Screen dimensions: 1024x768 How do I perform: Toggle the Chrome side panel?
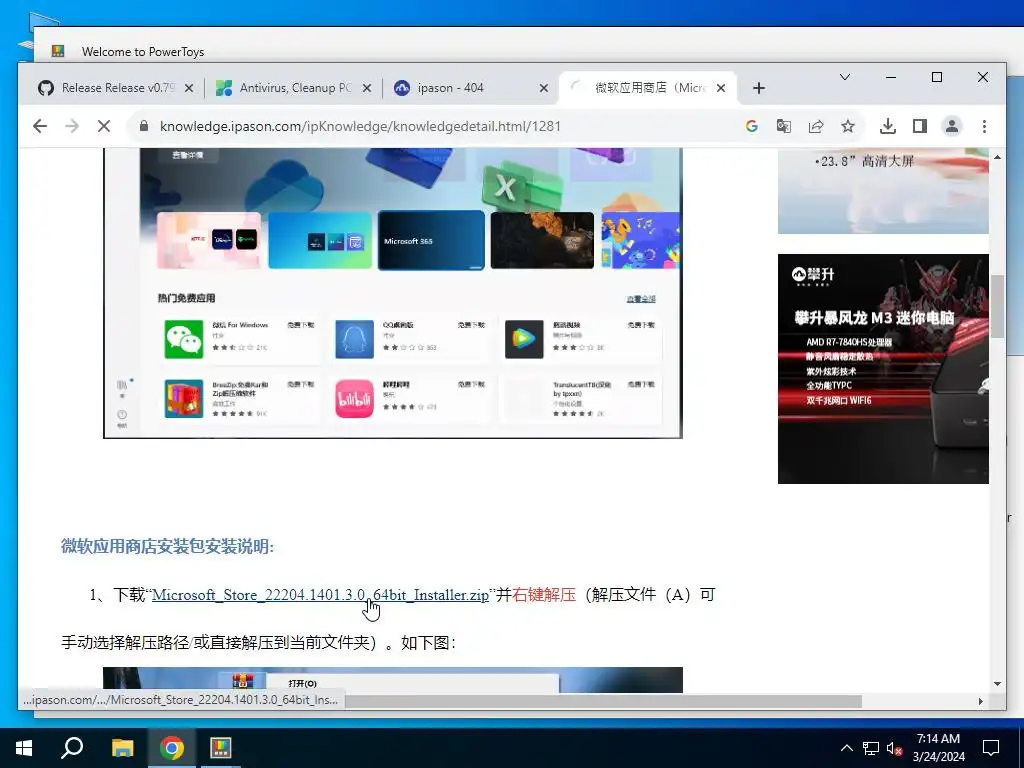point(920,126)
